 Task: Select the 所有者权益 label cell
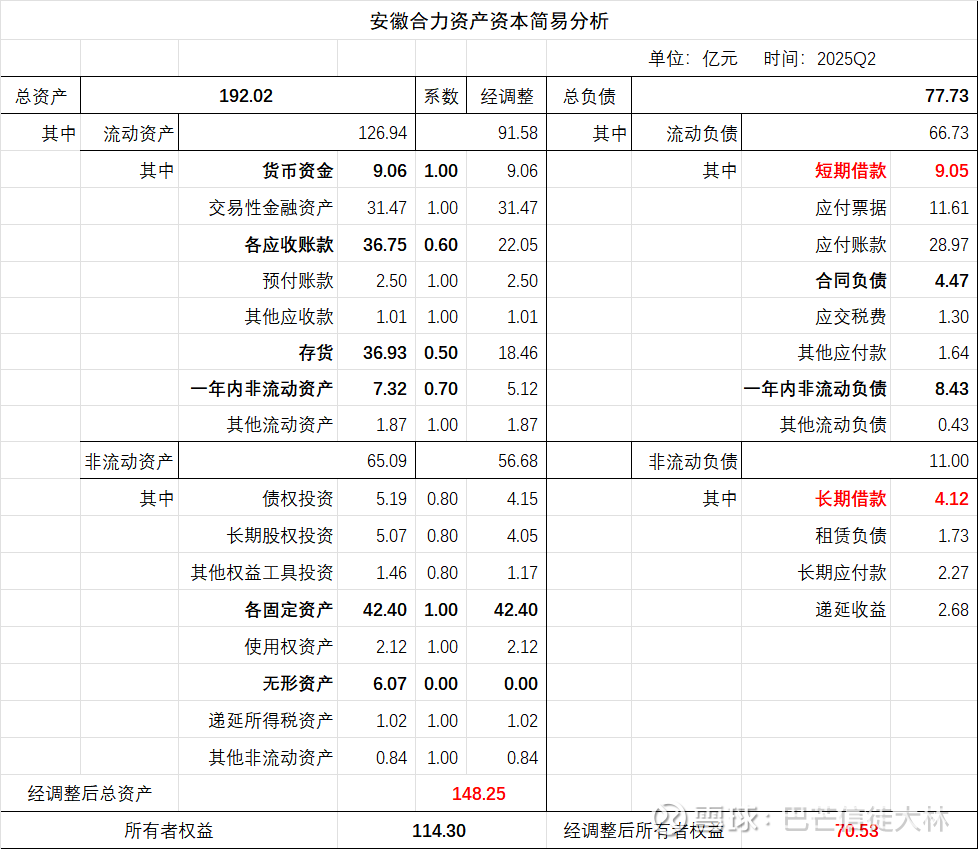pos(168,830)
